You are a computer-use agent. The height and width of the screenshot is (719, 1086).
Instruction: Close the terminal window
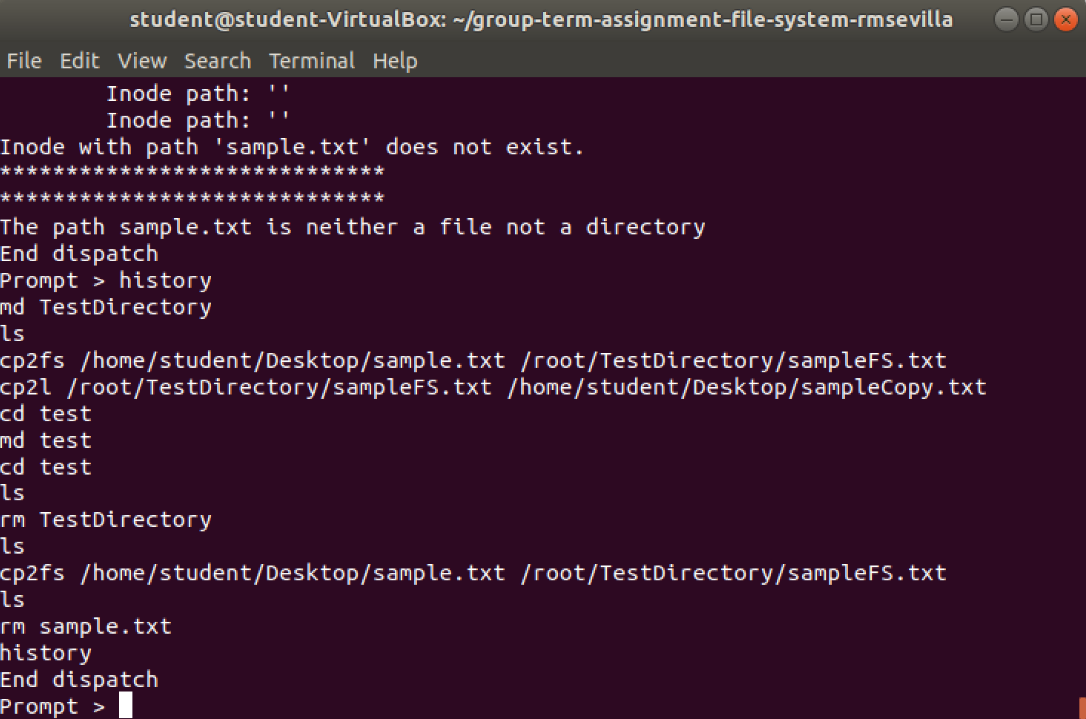coord(1066,19)
